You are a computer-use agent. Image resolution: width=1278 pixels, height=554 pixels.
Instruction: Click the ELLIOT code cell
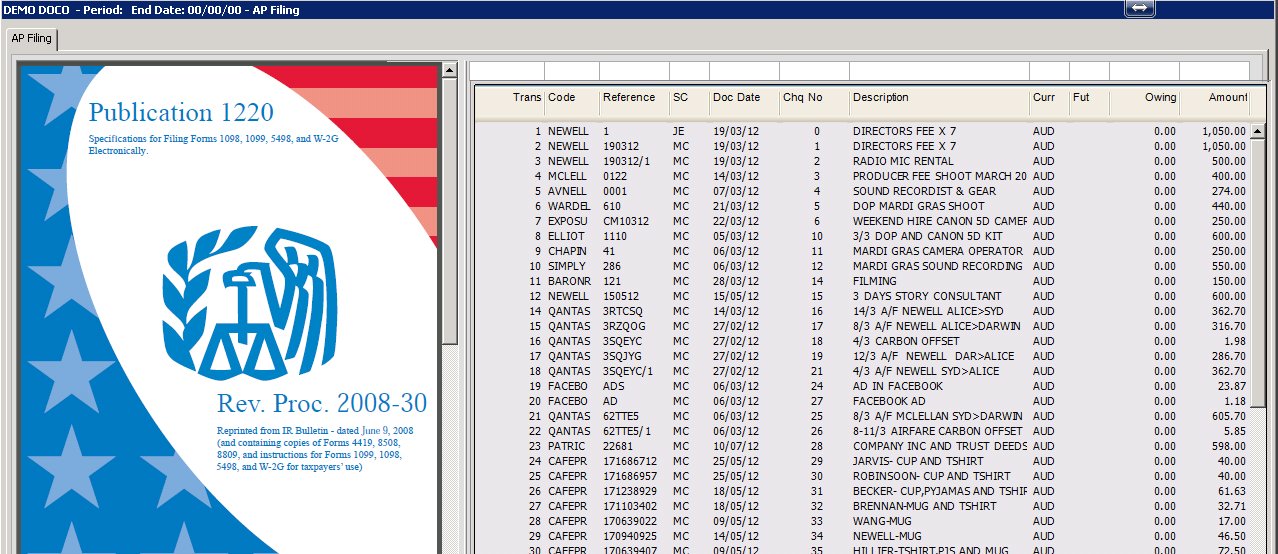coord(567,236)
